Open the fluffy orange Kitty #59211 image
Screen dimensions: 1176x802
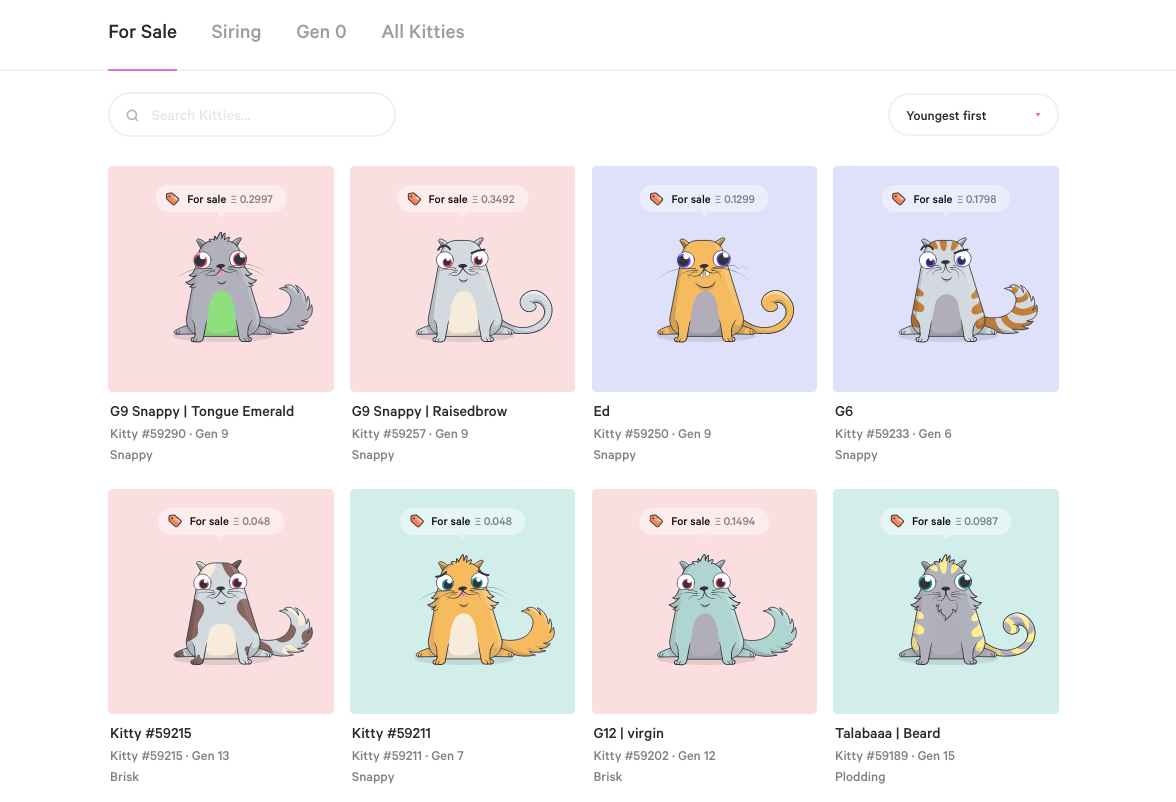[x=463, y=602]
